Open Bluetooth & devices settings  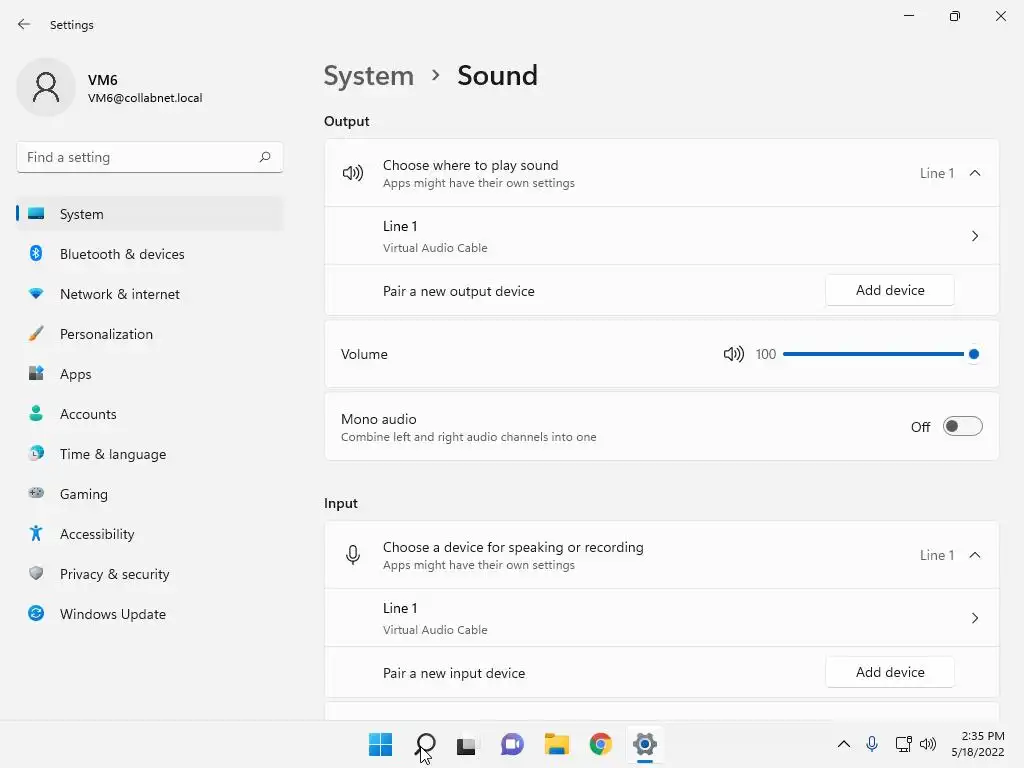pos(122,254)
